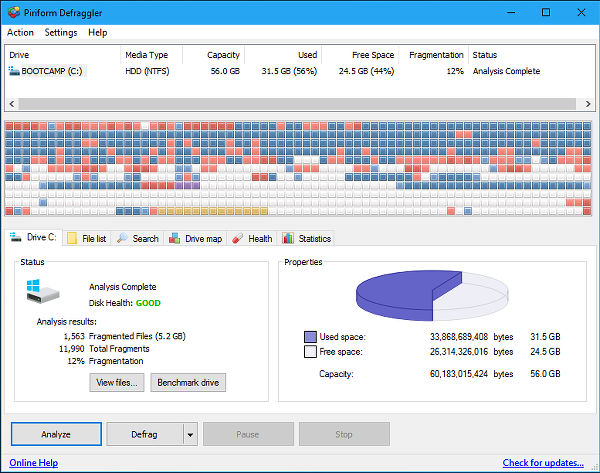The width and height of the screenshot is (600, 473).
Task: Click the Analyze button
Action: pos(56,434)
